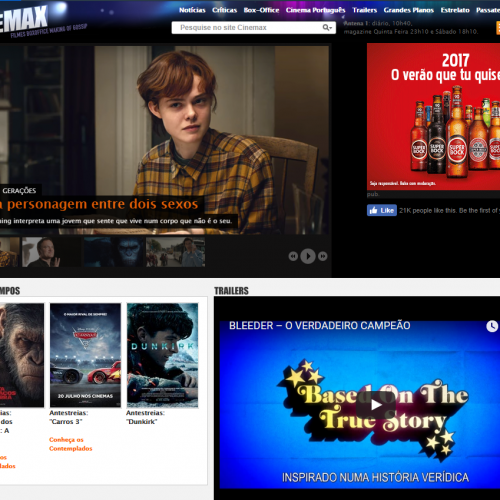Click the search magnifier dropdown icon
This screenshot has width=500, height=500.
tap(327, 28)
